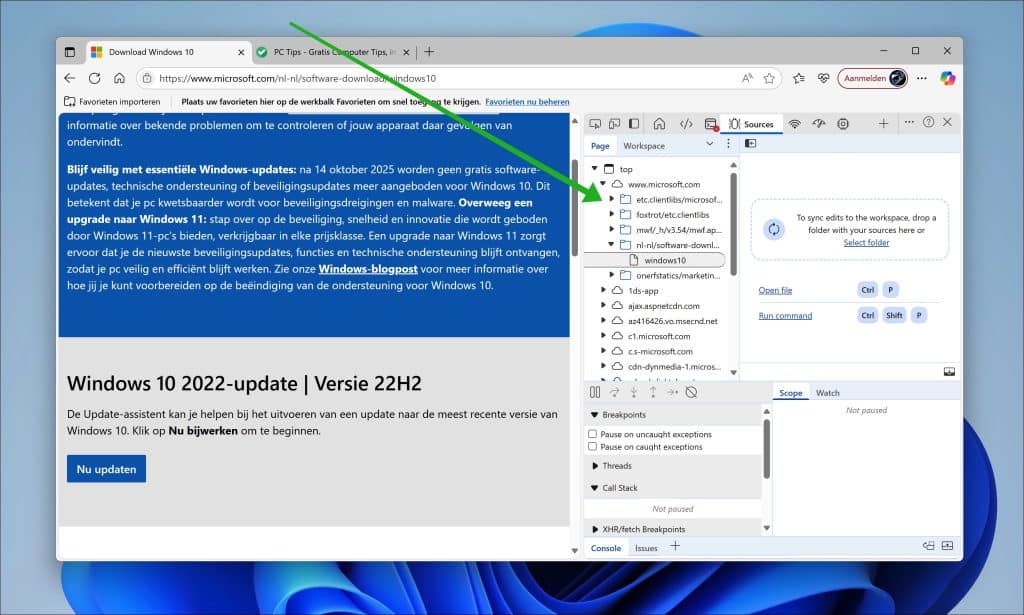Switch to PC Tips browser tab

[x=334, y=52]
